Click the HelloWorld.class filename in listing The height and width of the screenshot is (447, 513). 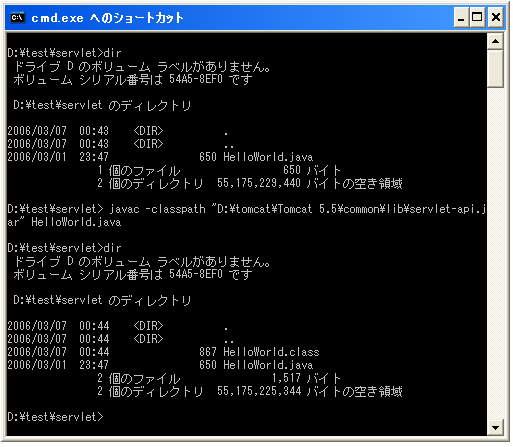pyautogui.click(x=271, y=352)
